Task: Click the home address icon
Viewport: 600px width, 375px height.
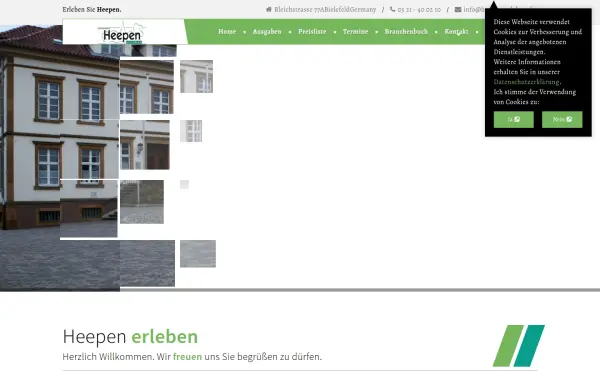Action: 269,10
